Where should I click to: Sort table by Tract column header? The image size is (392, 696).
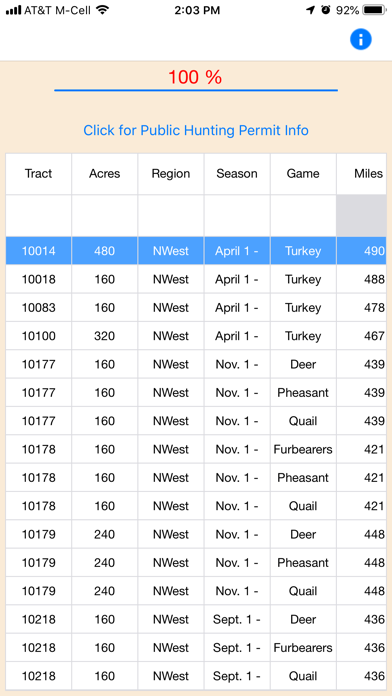(x=39, y=174)
